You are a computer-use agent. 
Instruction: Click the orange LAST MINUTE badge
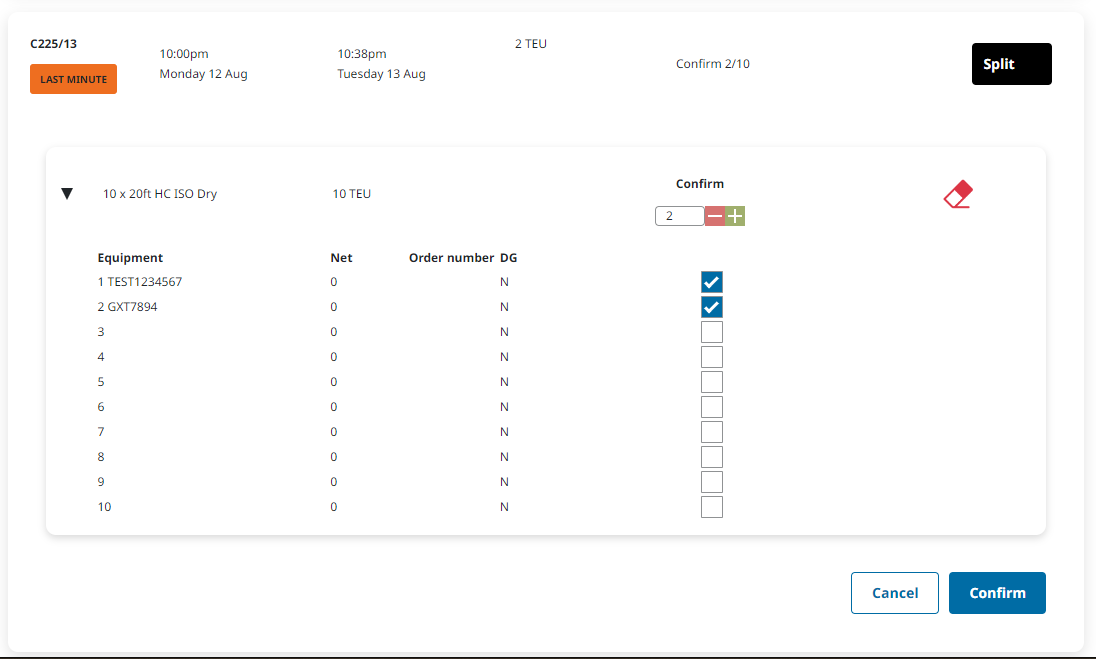point(73,79)
